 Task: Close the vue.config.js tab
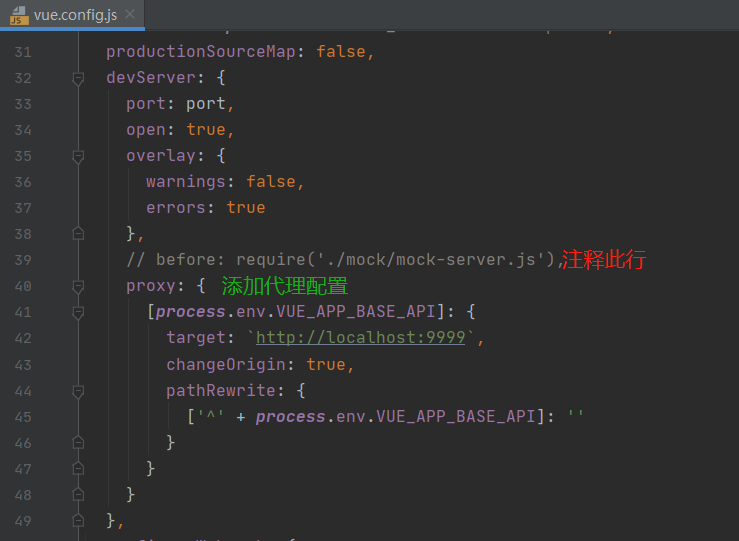click(130, 15)
